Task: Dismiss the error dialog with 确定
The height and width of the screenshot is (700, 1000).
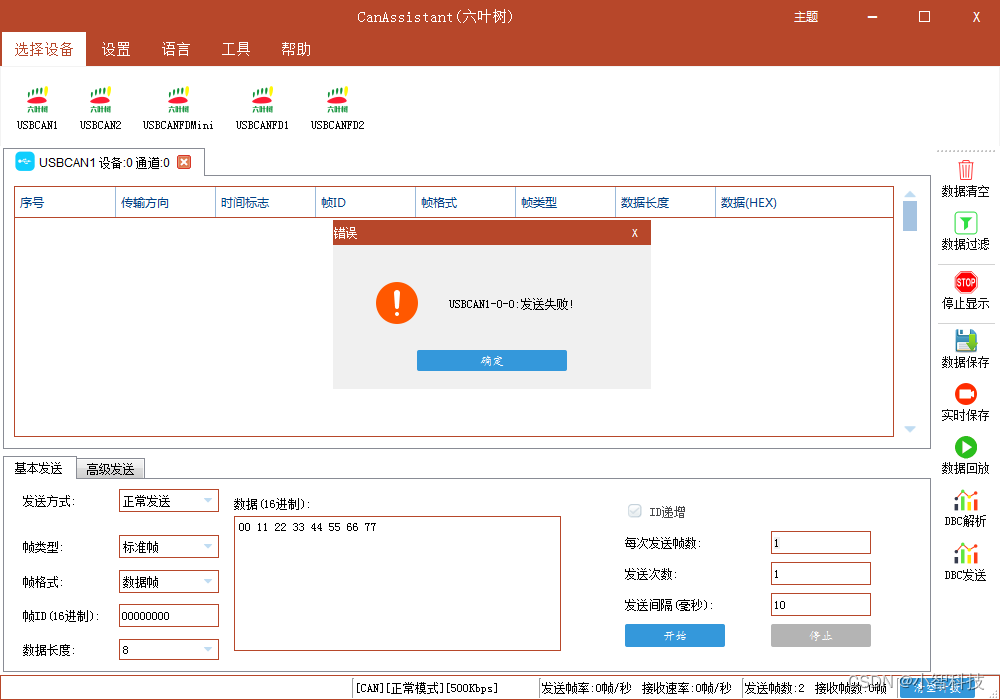Action: [x=491, y=360]
